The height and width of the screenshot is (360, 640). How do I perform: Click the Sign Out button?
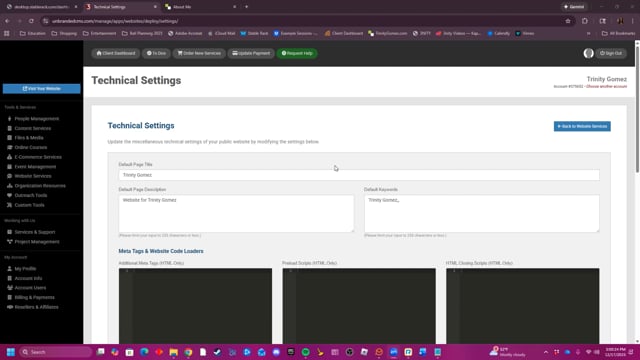(x=611, y=53)
